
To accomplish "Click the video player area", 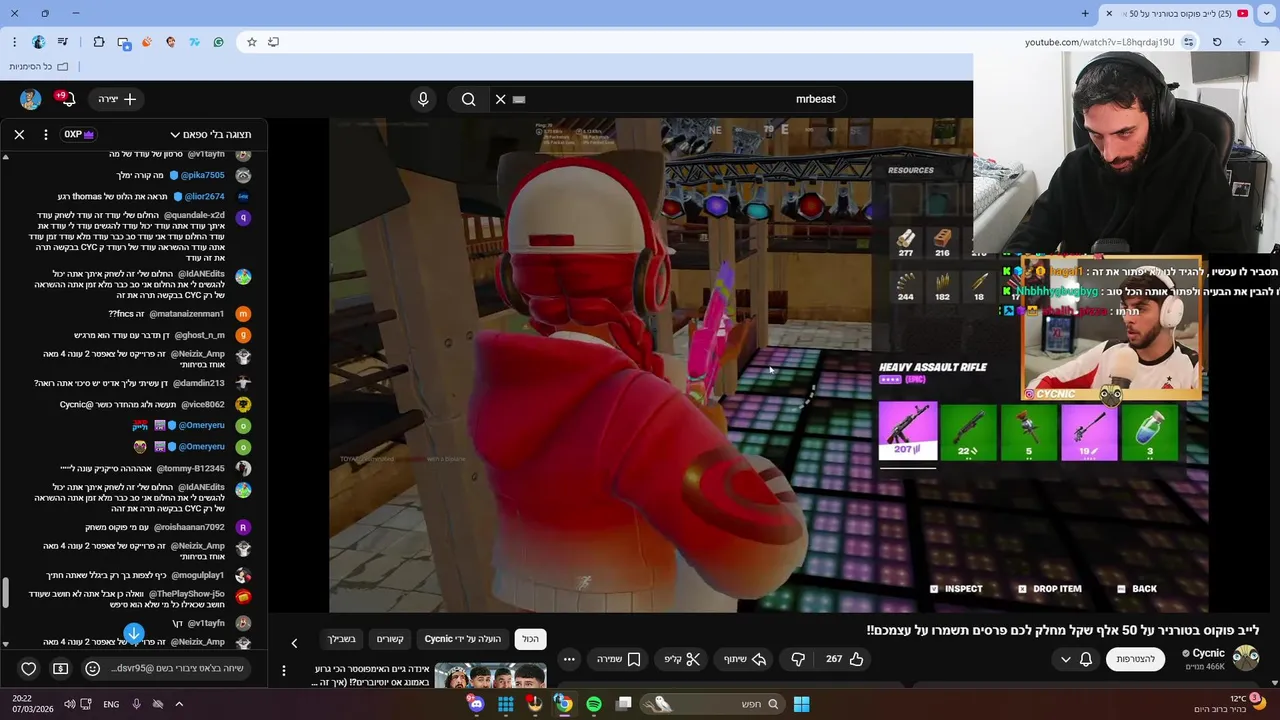I will tap(768, 365).
